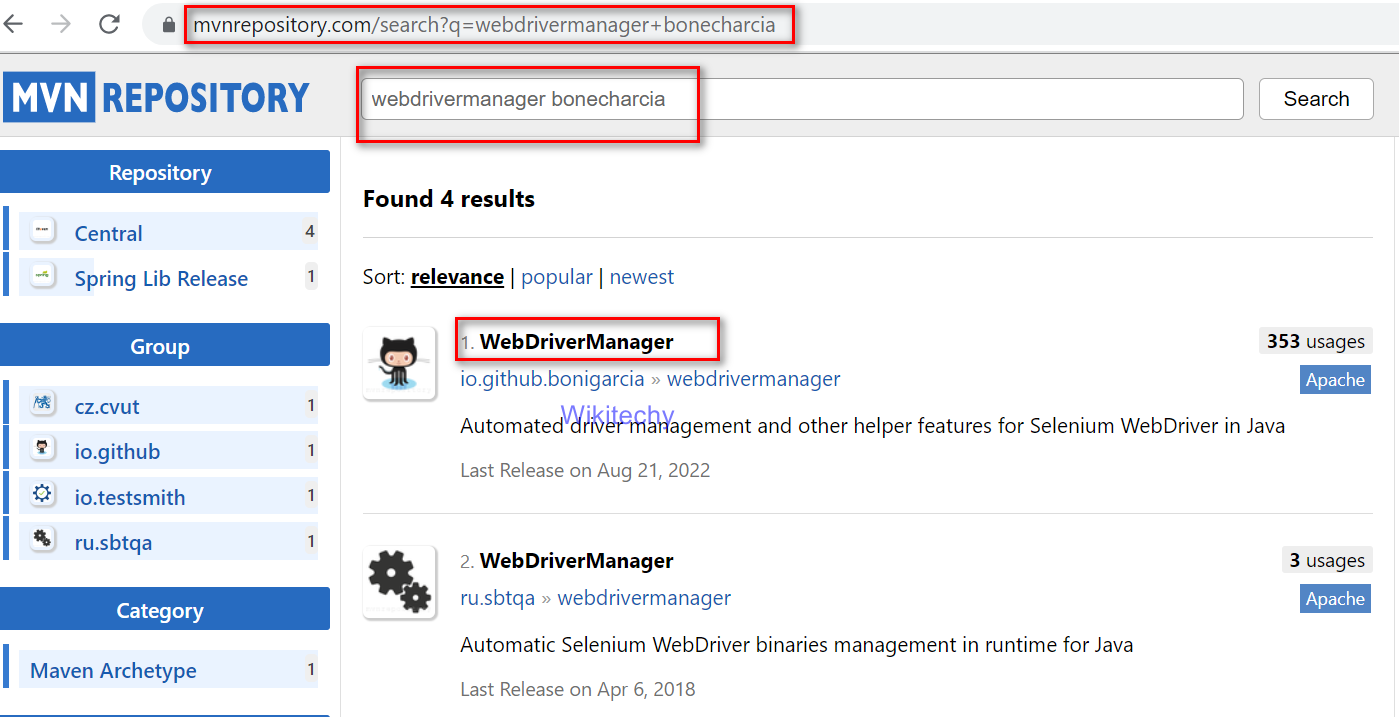Filter by Maven Archetype category

click(x=113, y=670)
